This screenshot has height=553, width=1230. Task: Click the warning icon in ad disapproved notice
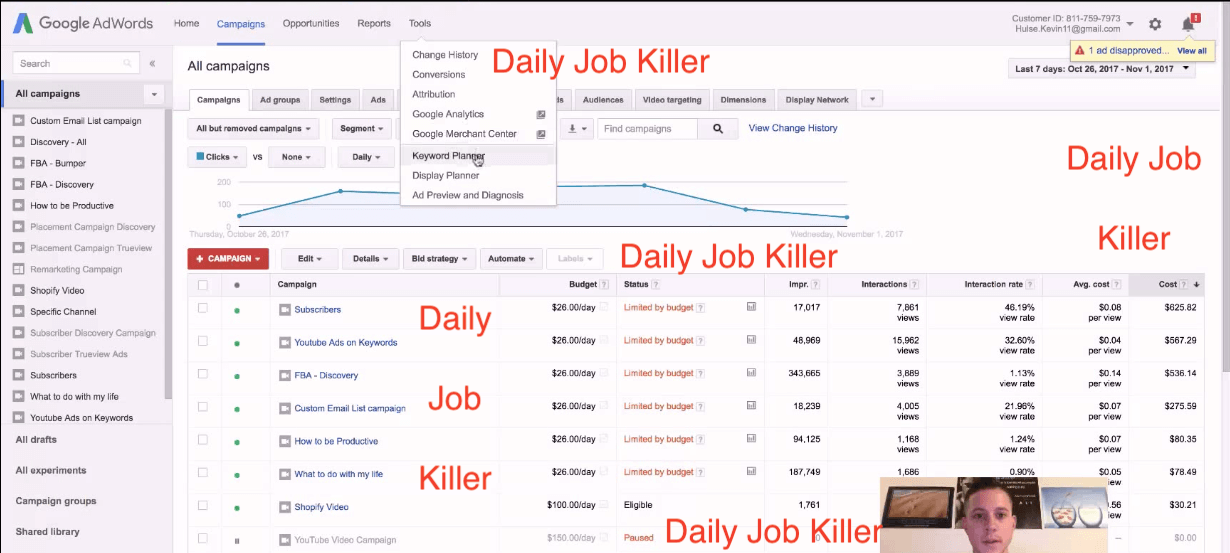pos(1081,50)
